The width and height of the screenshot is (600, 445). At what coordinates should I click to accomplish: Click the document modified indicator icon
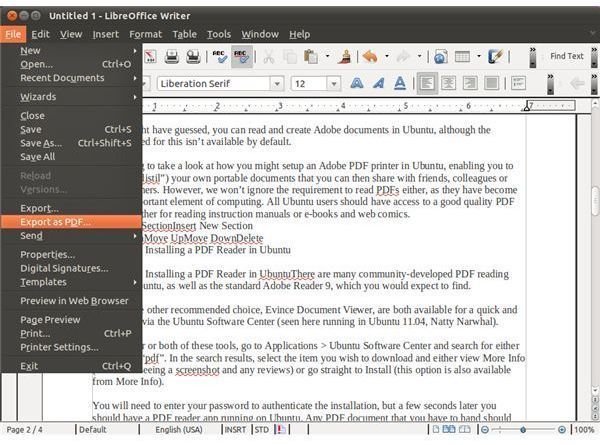pos(280,430)
